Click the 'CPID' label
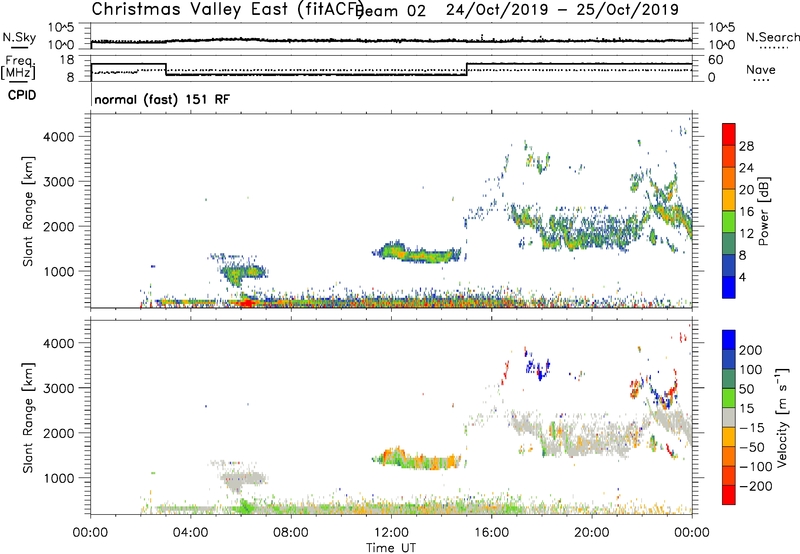Image resolution: width=800 pixels, height=554 pixels. tap(22, 95)
